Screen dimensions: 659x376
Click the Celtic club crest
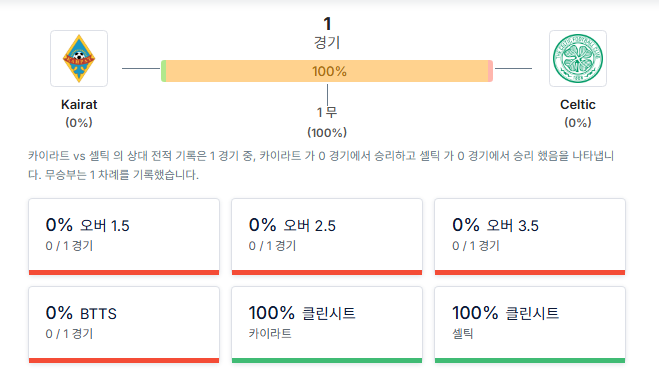(577, 58)
